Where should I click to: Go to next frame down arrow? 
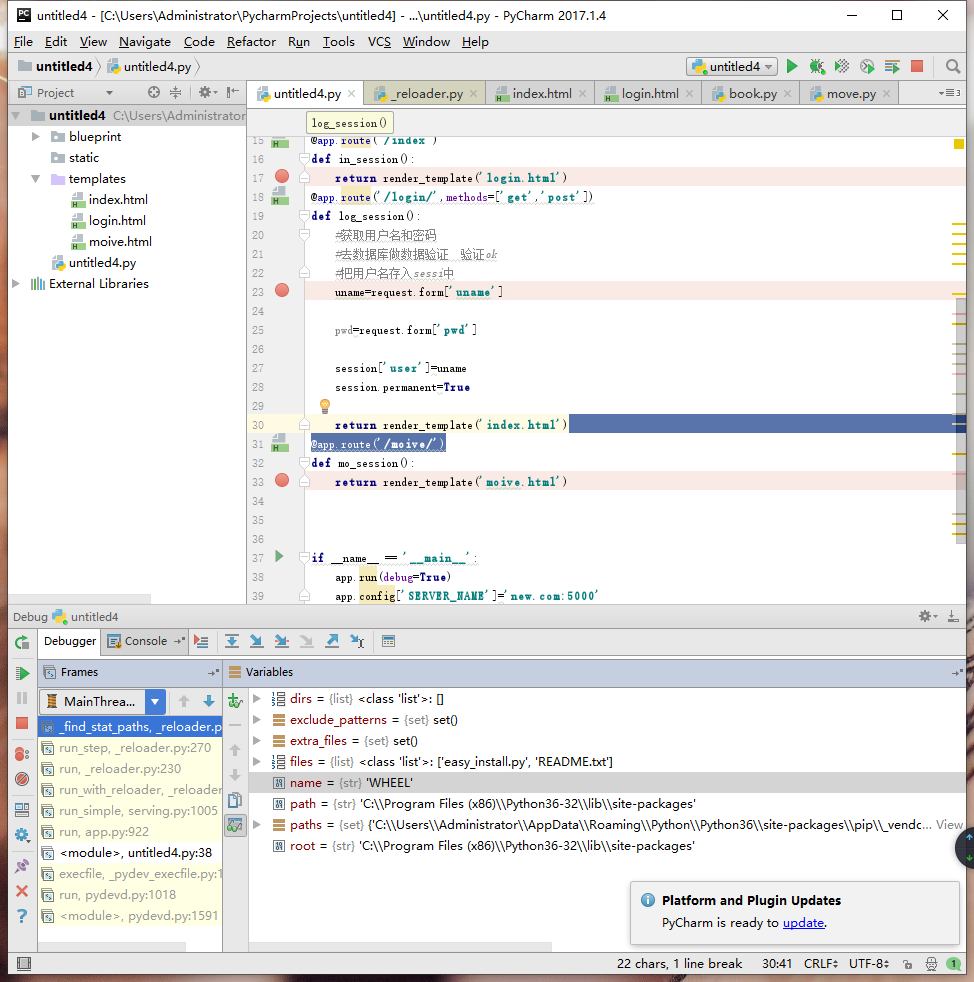(x=209, y=702)
